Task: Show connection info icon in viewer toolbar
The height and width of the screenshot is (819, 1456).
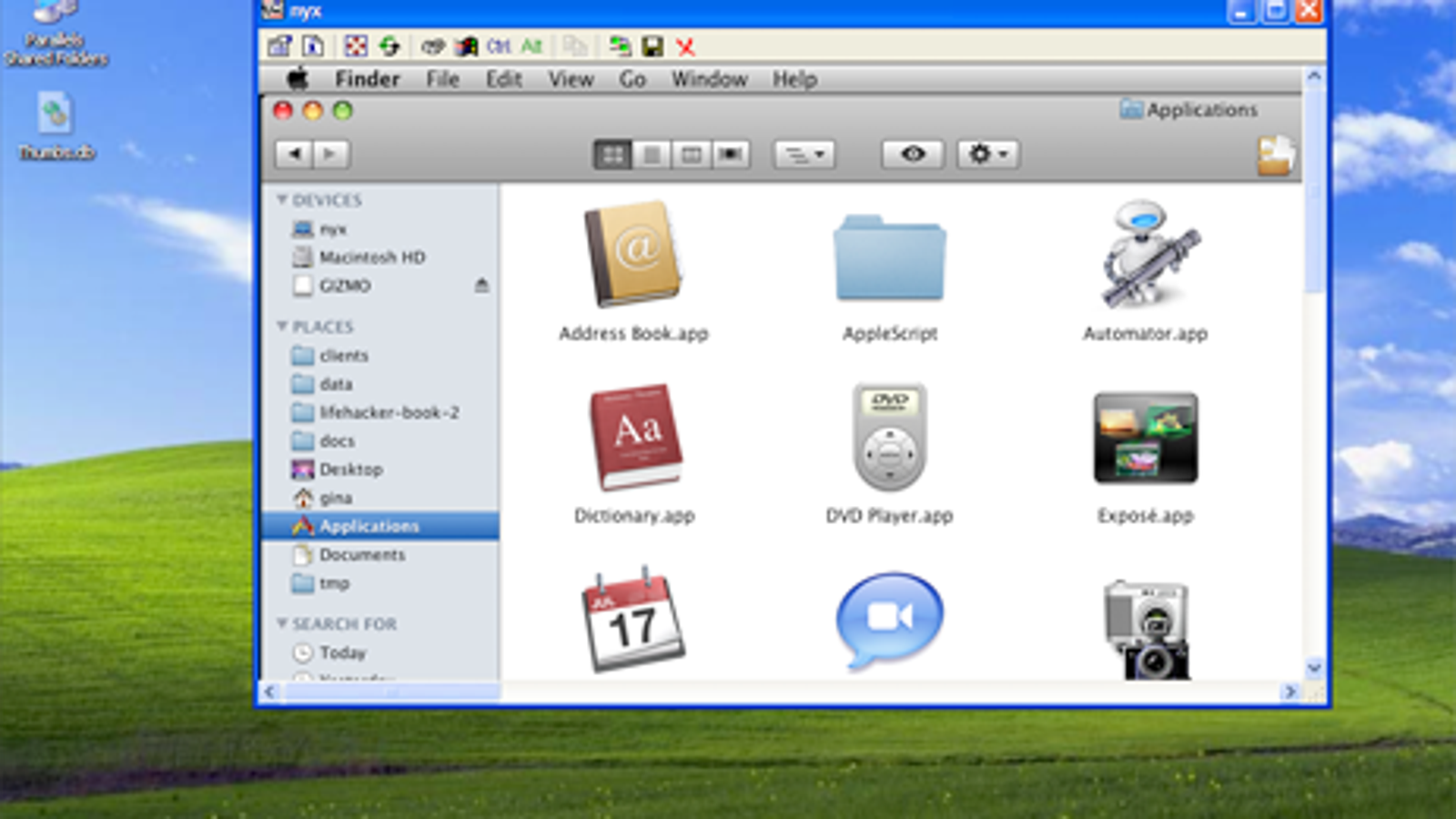Action: point(313,45)
